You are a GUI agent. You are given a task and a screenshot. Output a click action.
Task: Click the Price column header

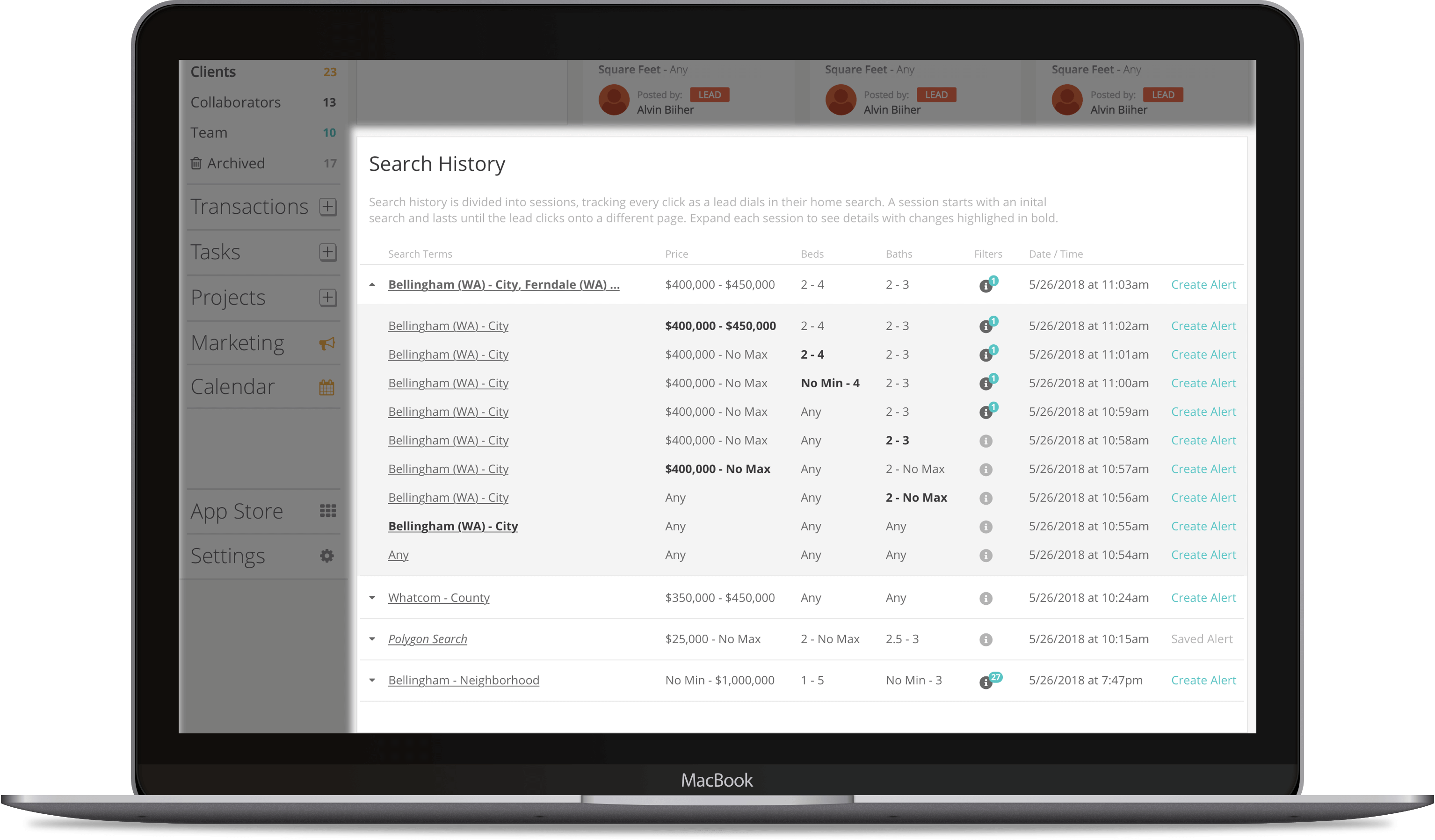point(676,254)
